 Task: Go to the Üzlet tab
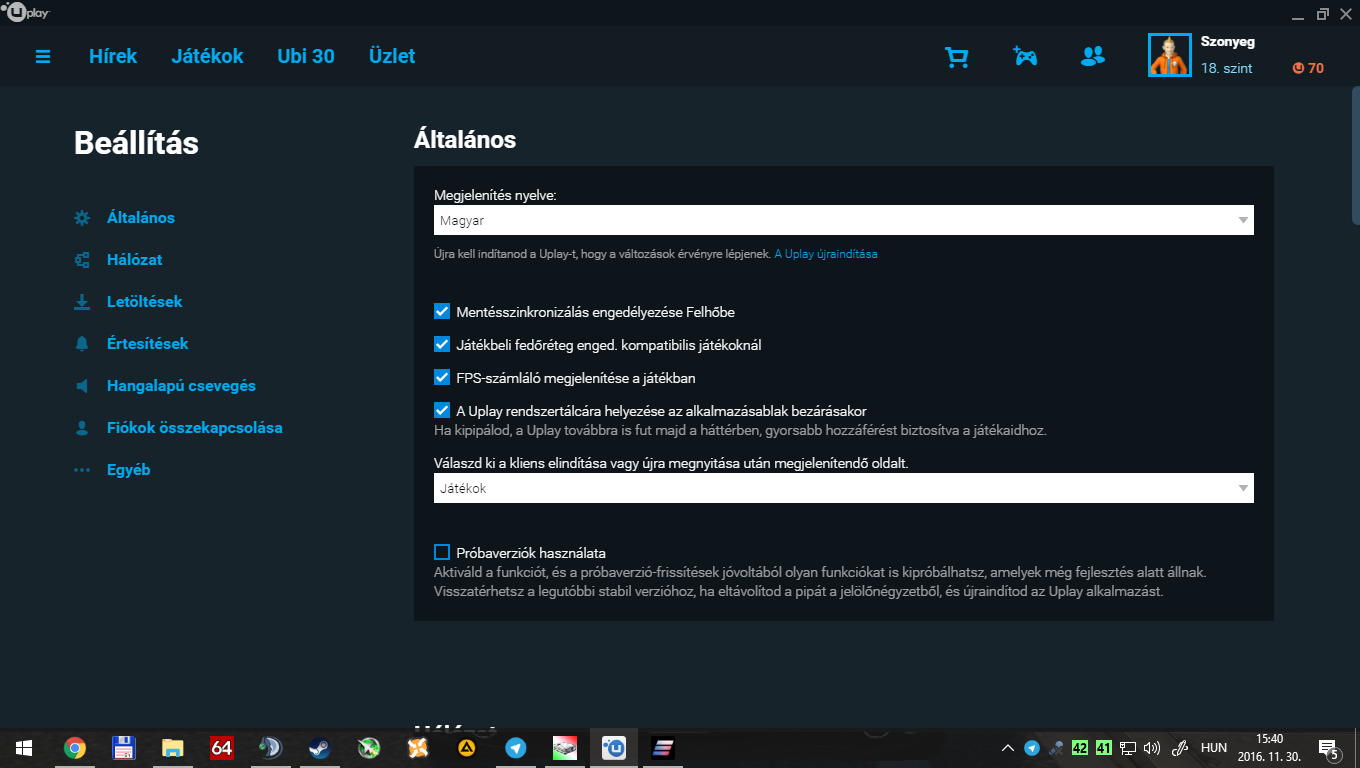(x=392, y=56)
